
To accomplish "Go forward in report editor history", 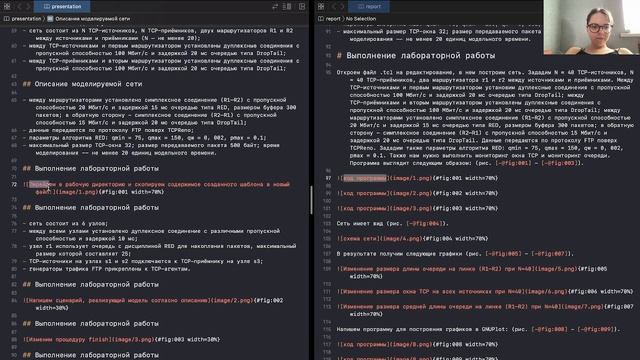I will point(342,6).
